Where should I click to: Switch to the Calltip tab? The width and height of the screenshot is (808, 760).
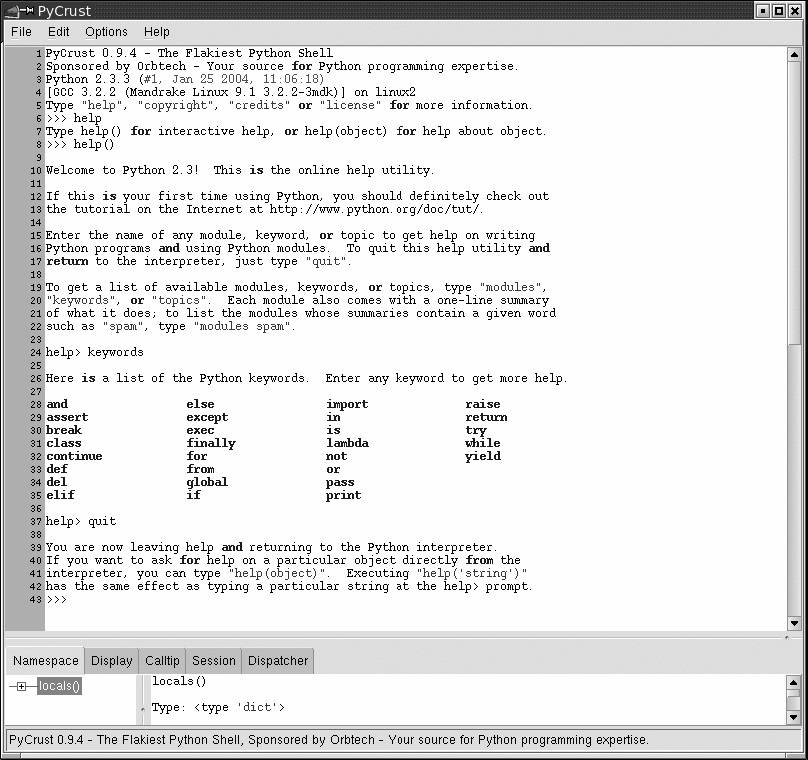tap(162, 660)
